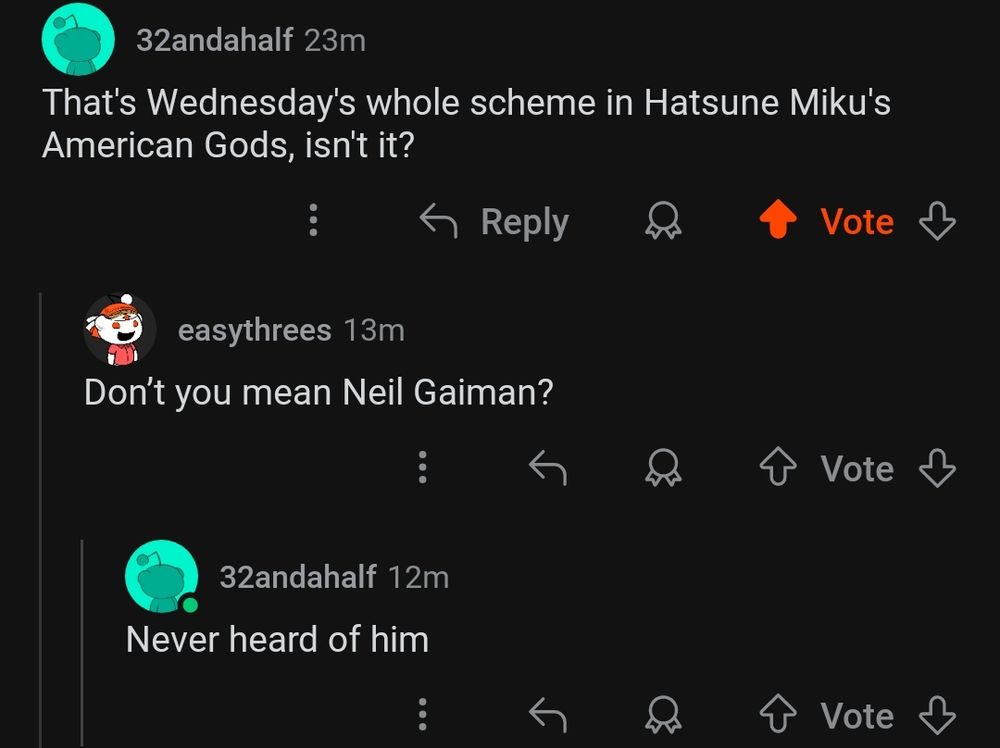Upvote the "Never heard of him" comment

tap(777, 715)
